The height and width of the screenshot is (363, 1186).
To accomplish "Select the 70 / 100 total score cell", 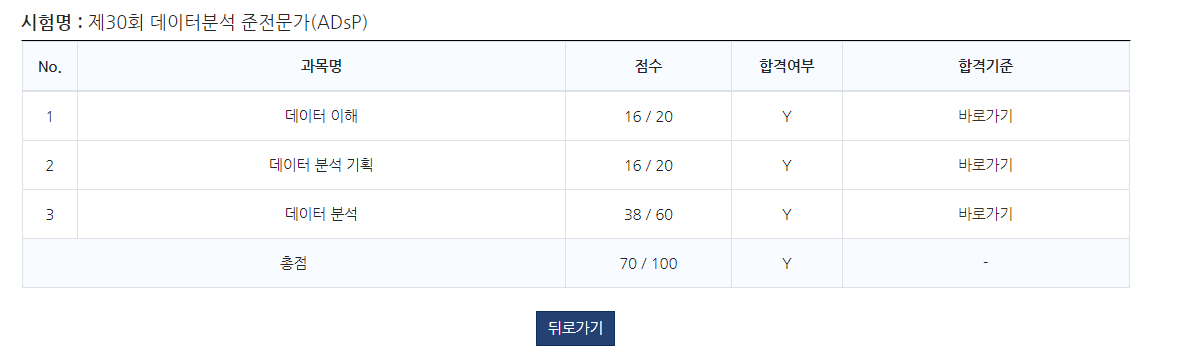I will point(648,263).
